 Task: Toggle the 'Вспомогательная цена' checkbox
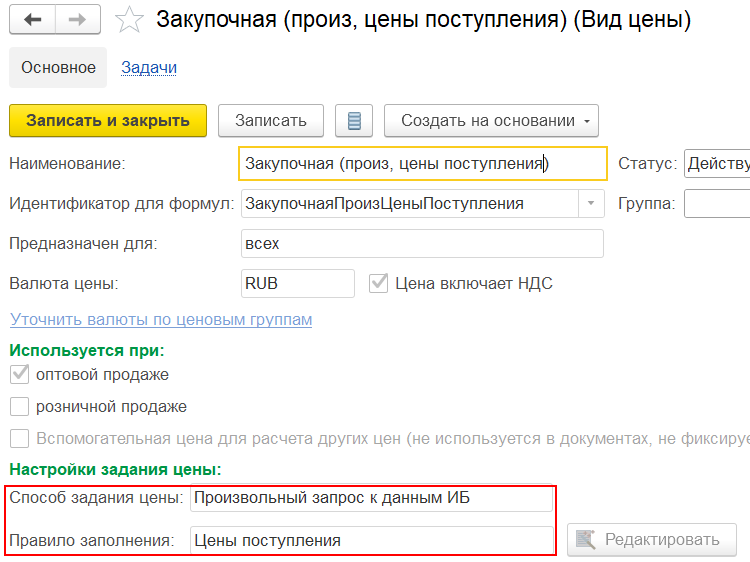click(x=19, y=438)
